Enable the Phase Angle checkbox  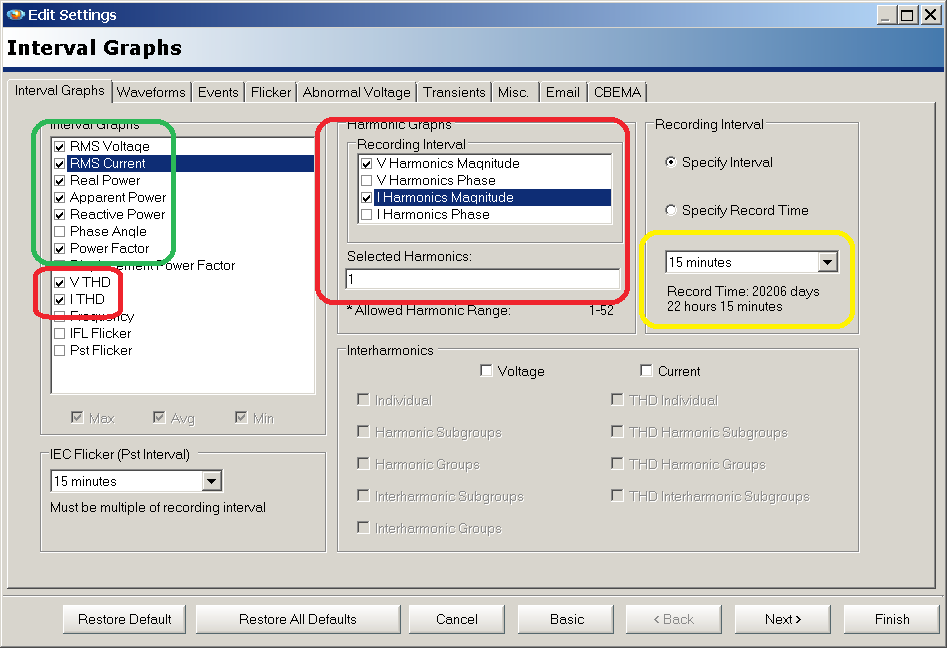pos(58,231)
